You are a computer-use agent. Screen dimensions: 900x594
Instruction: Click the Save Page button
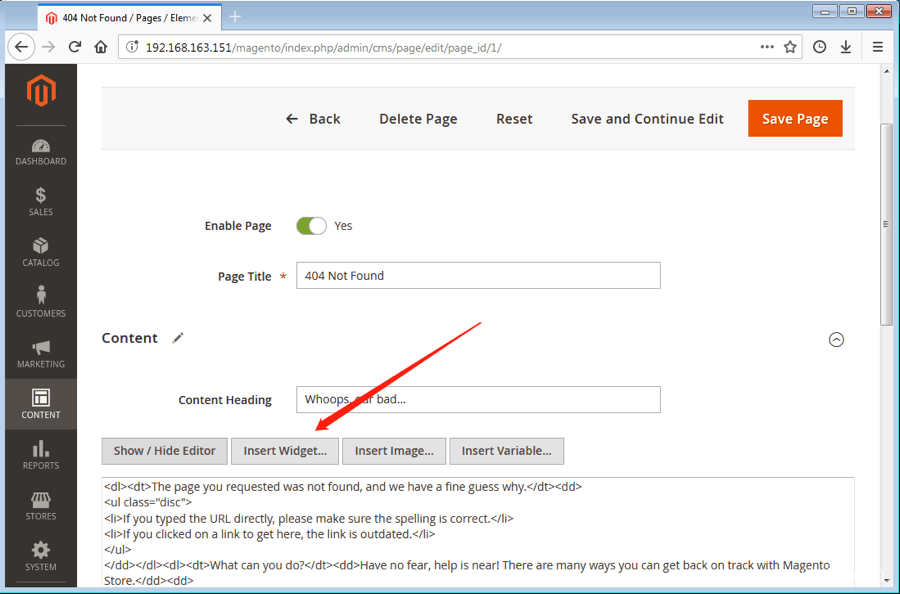click(795, 119)
